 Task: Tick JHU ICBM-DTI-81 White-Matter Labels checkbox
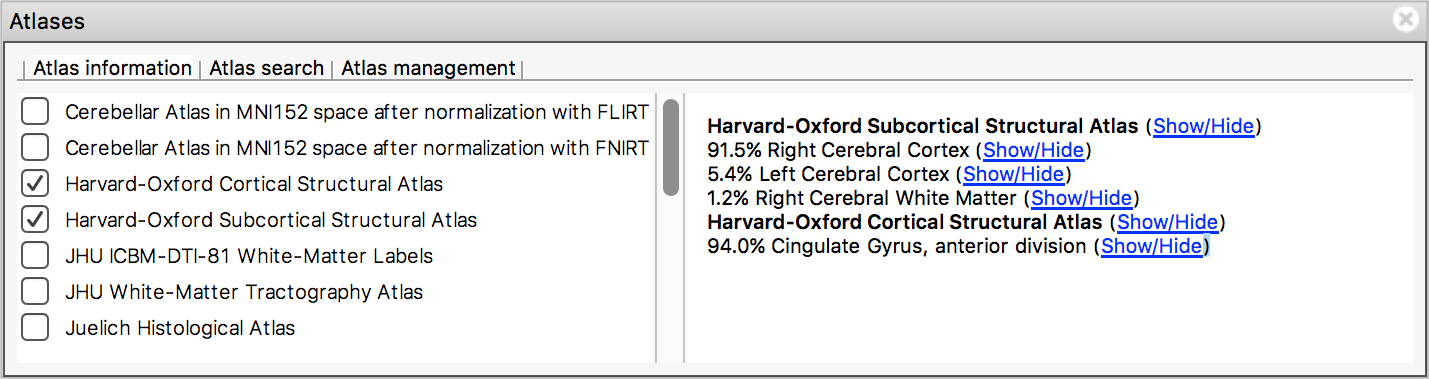(35, 256)
